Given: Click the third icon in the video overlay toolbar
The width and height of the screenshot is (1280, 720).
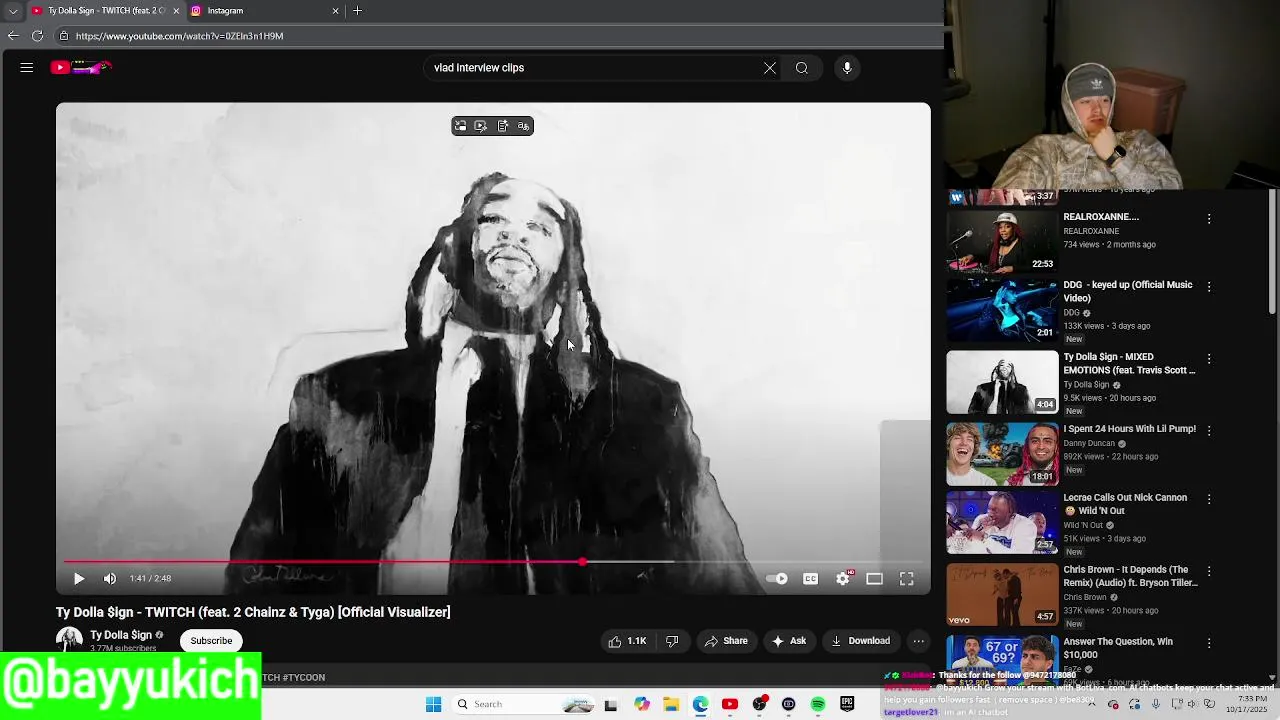Looking at the screenshot, I should 503,126.
